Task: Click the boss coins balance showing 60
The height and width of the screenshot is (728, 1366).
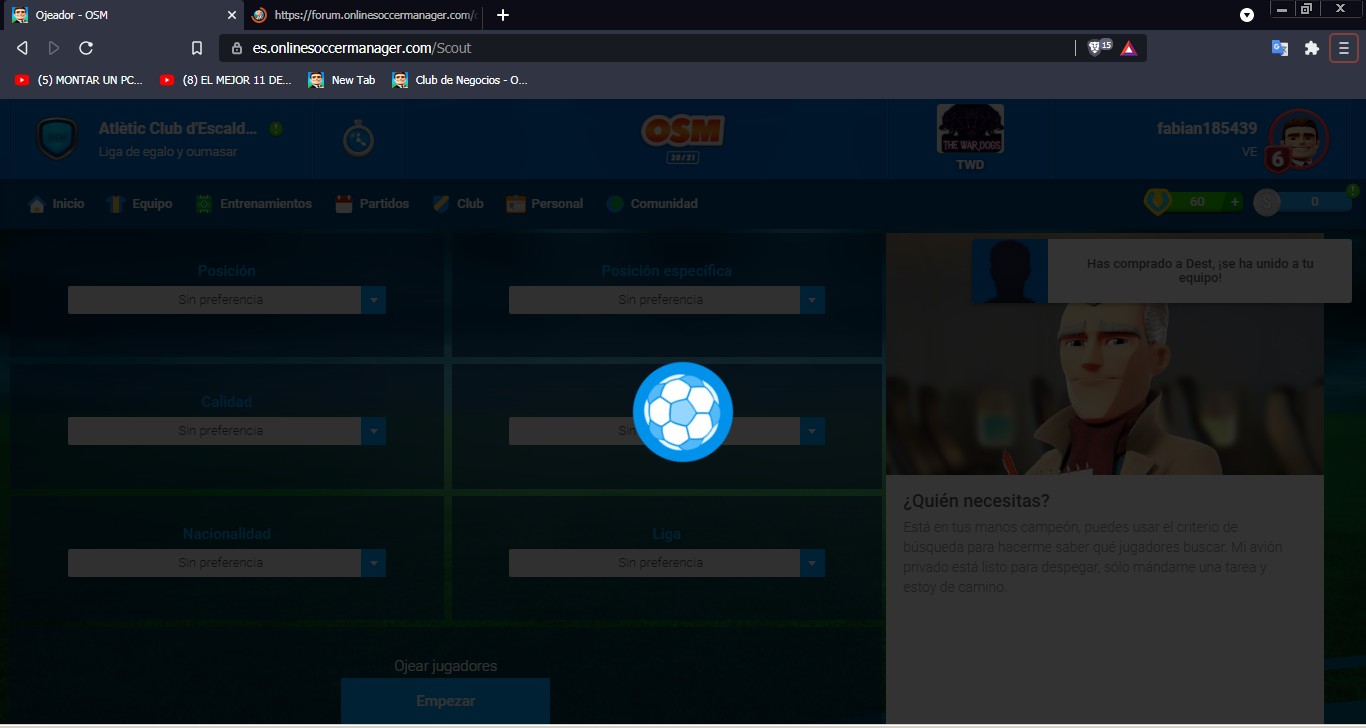Action: 1195,202
